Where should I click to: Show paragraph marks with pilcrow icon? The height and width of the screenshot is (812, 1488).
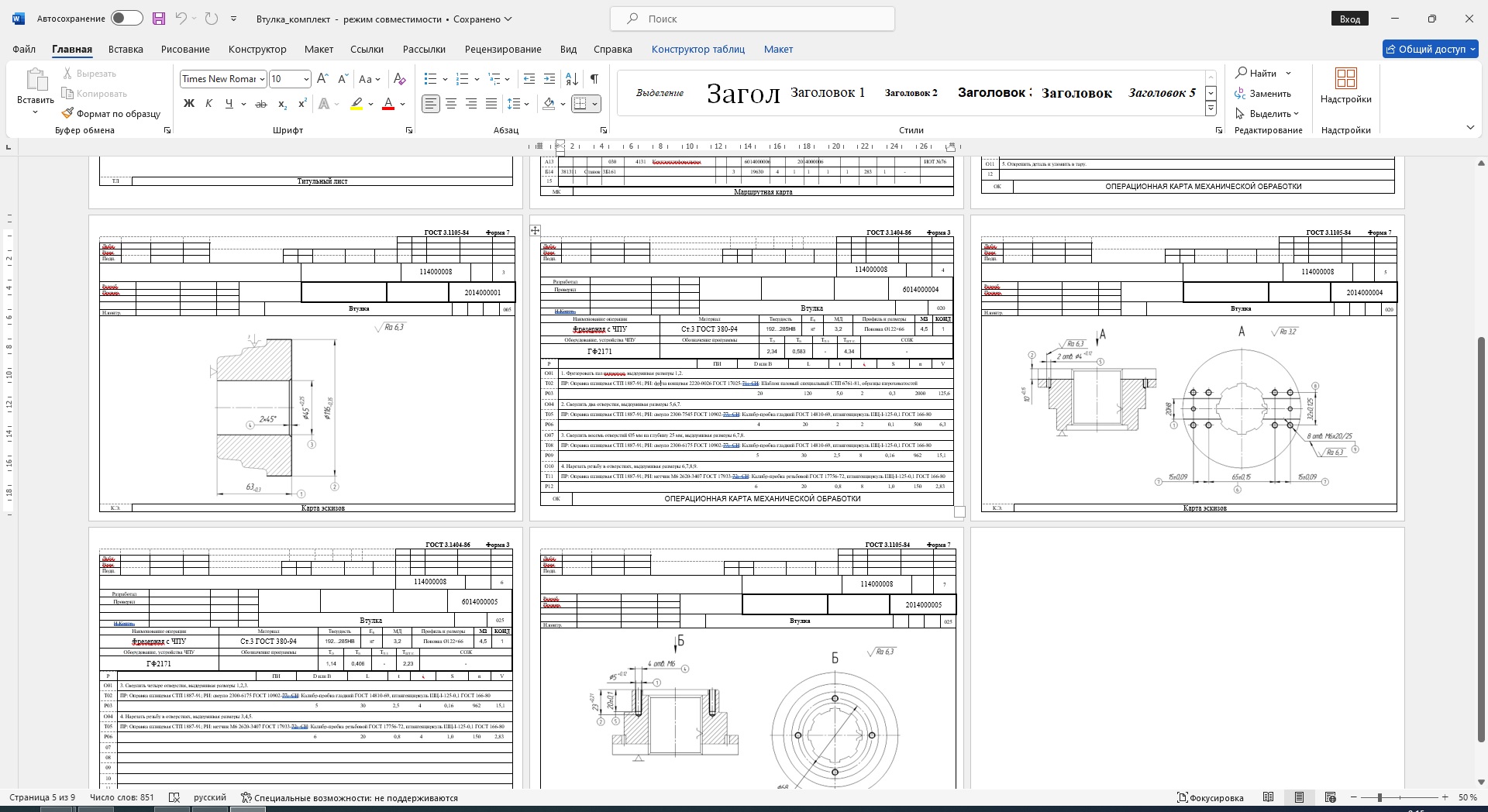coord(594,79)
